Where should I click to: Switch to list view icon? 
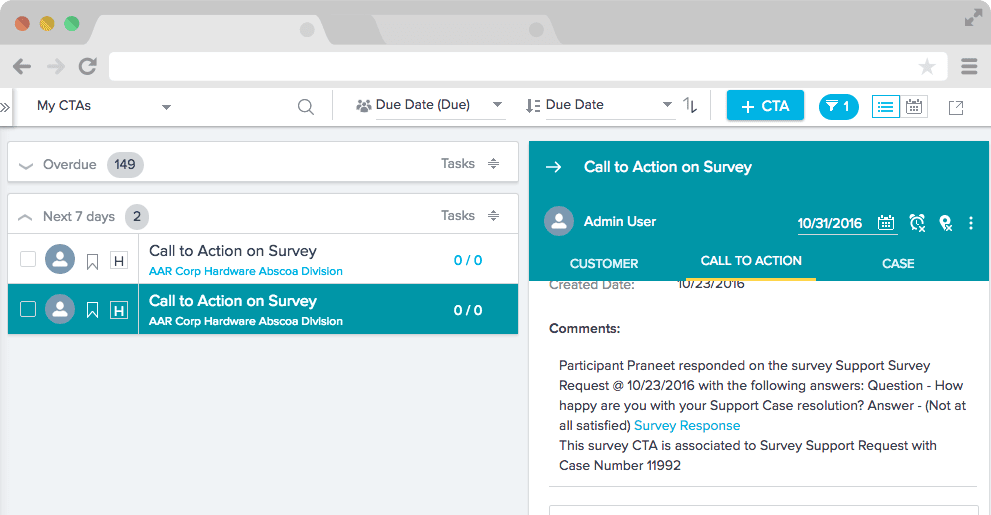coord(885,106)
